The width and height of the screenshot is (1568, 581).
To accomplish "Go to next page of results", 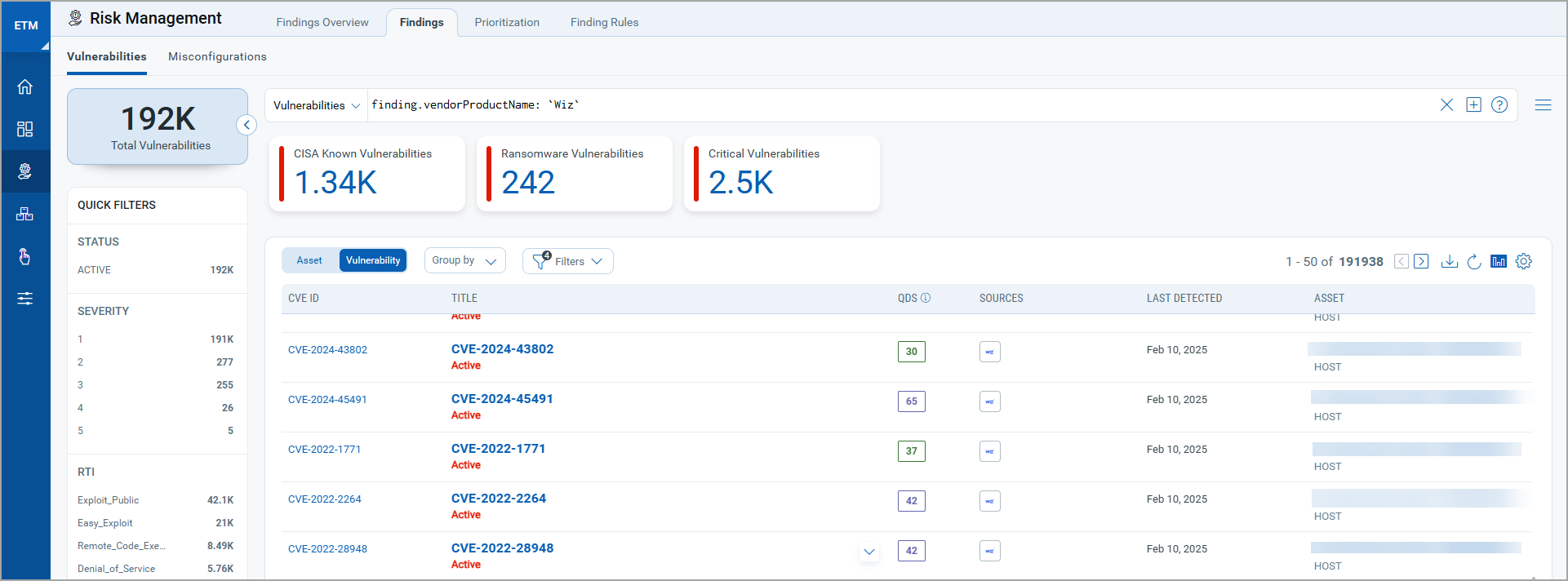I will coord(1421,261).
